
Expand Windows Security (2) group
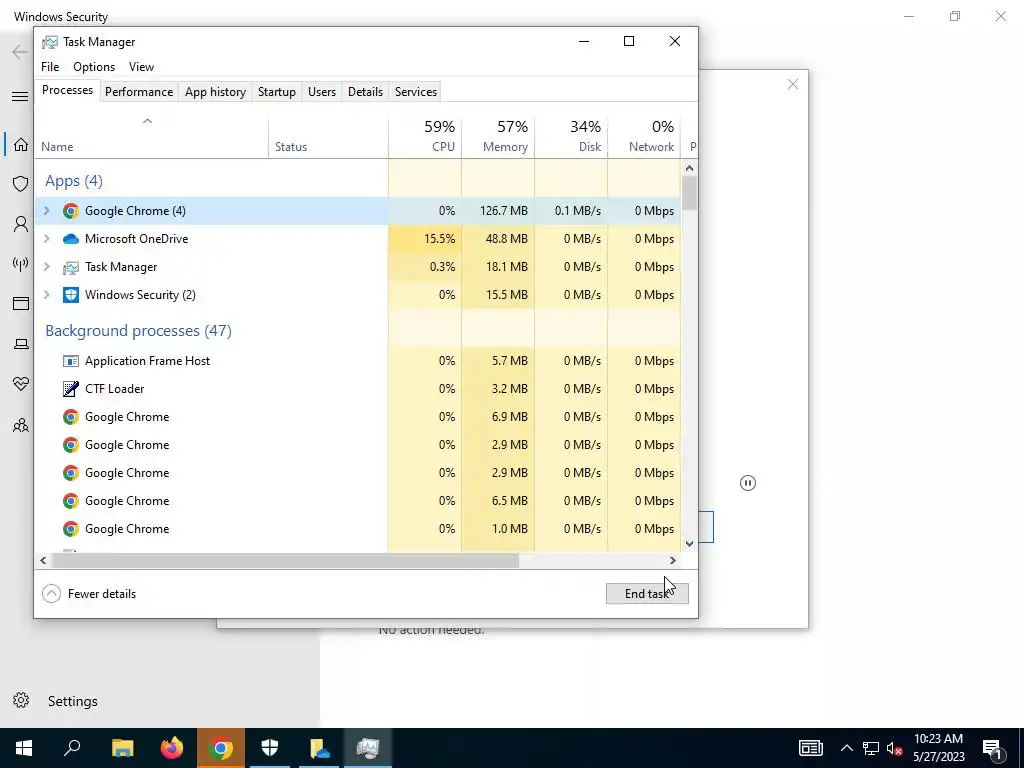(x=46, y=295)
